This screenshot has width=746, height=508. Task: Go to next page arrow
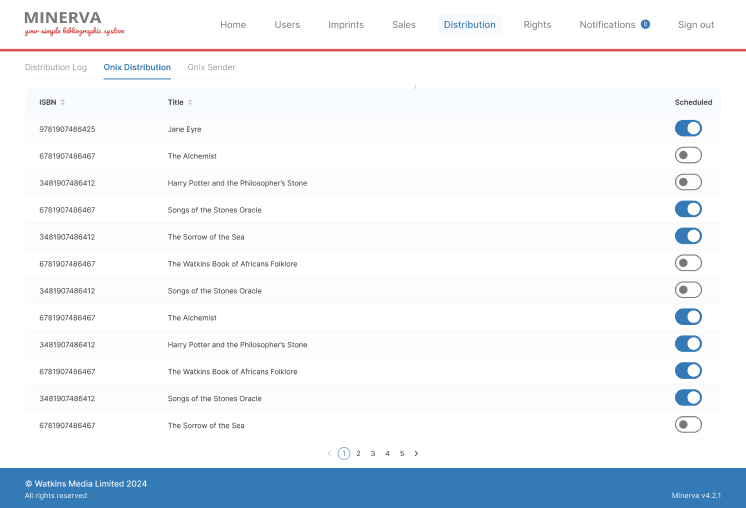coord(416,453)
